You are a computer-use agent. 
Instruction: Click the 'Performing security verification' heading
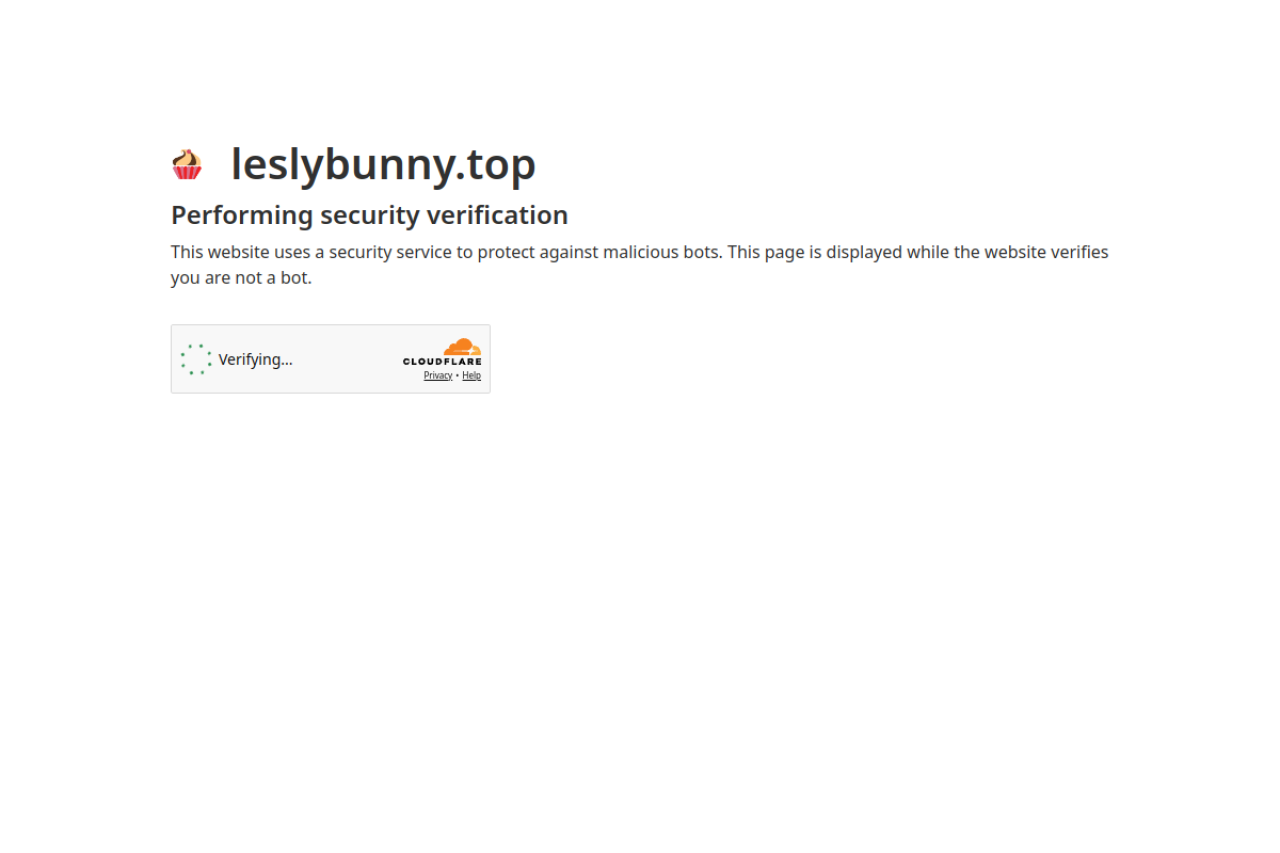tap(369, 215)
